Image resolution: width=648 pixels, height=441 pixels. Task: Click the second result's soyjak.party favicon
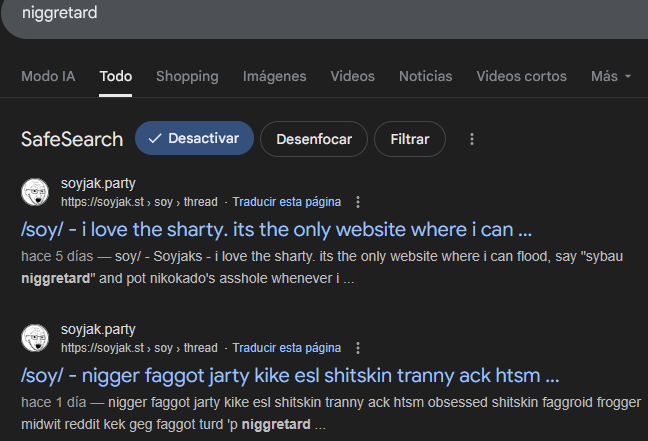(x=35, y=338)
